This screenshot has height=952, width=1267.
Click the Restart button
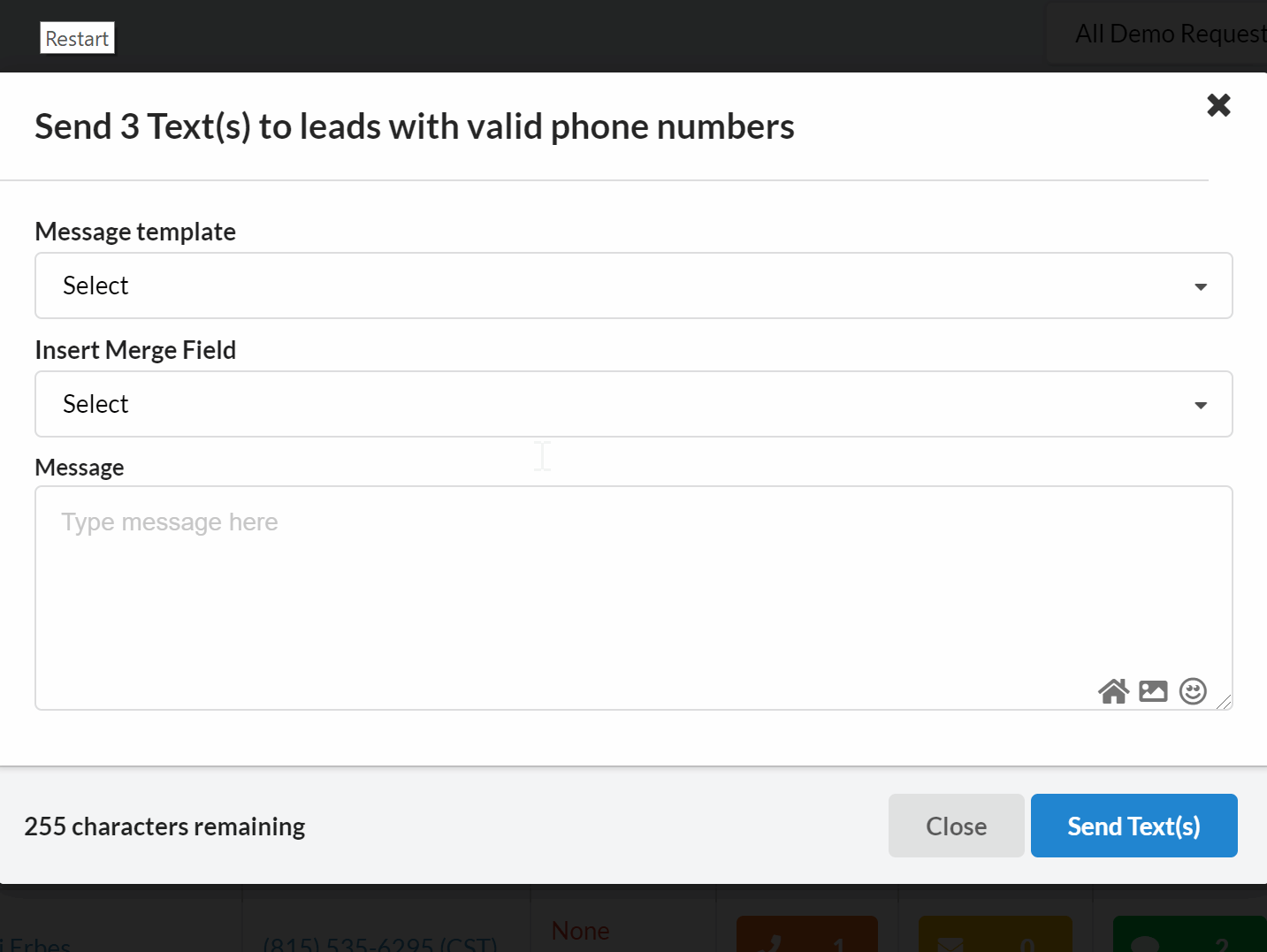pos(77,39)
